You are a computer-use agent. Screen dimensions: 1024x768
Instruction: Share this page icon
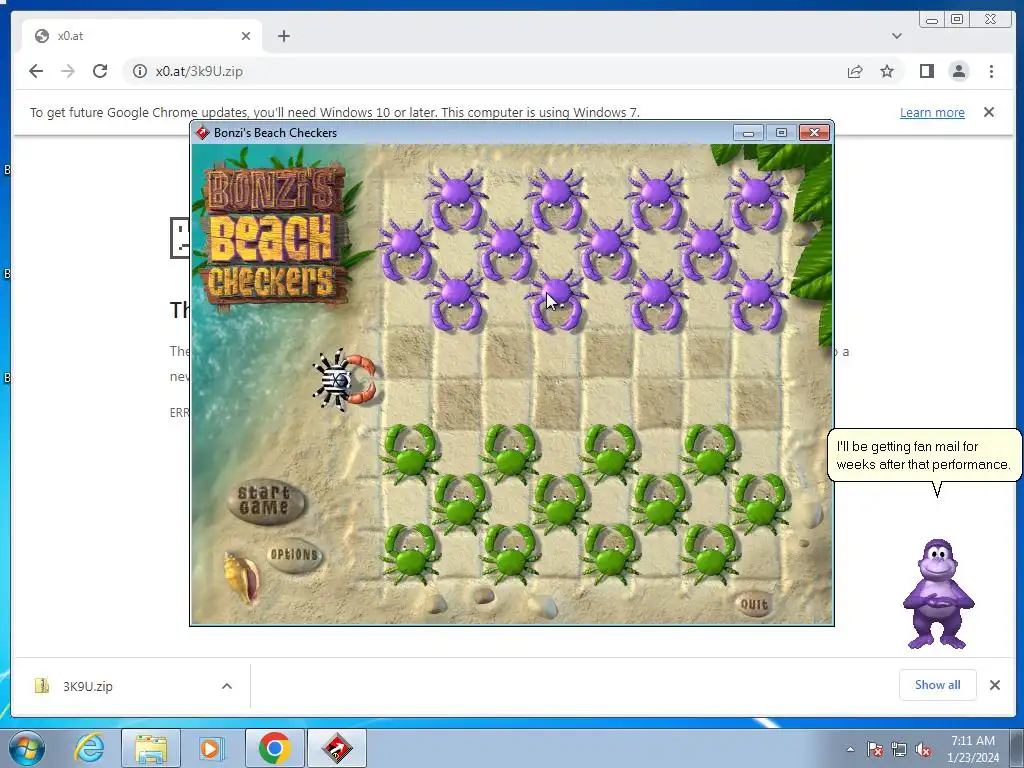pyautogui.click(x=855, y=71)
